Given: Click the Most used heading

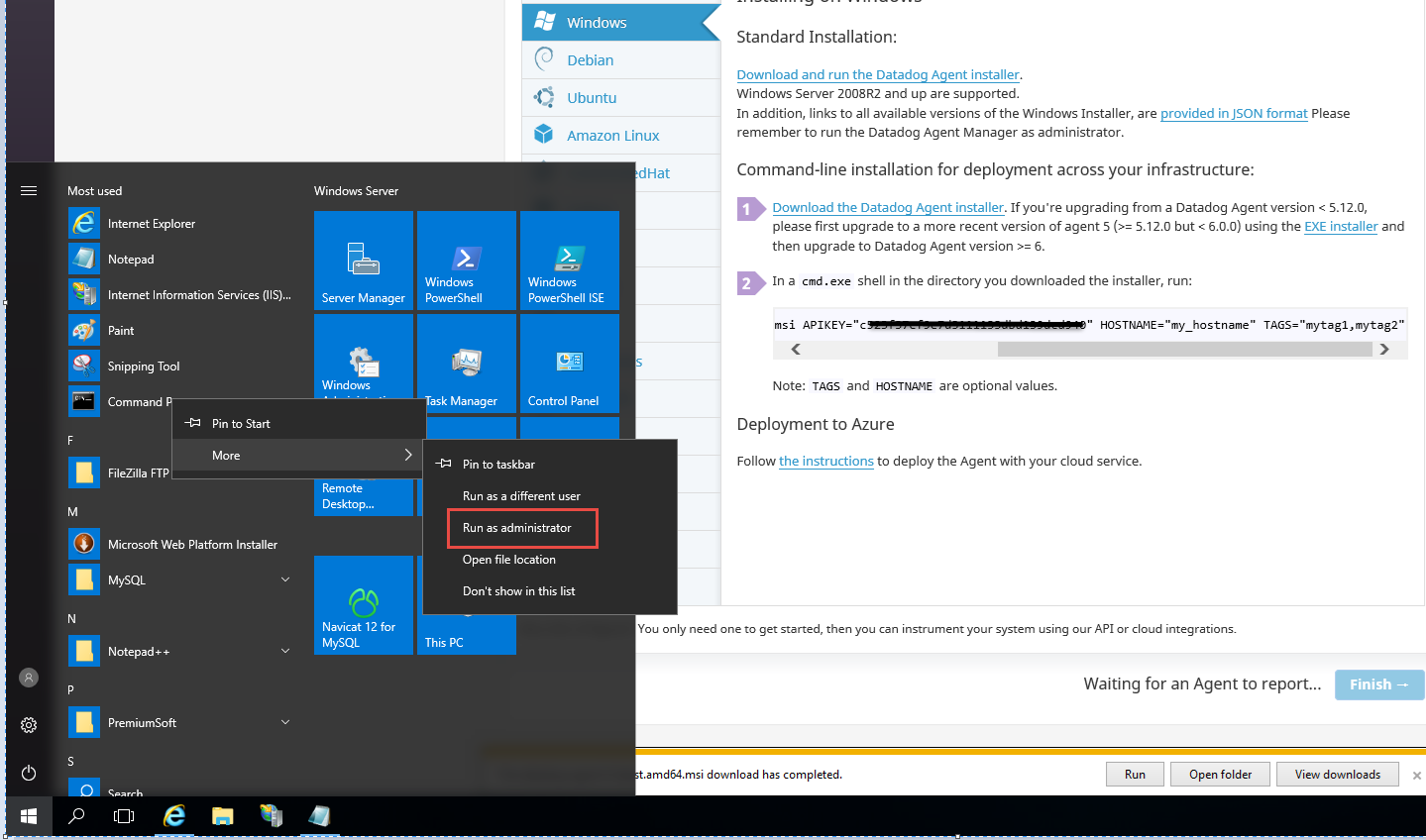Looking at the screenshot, I should click(95, 191).
